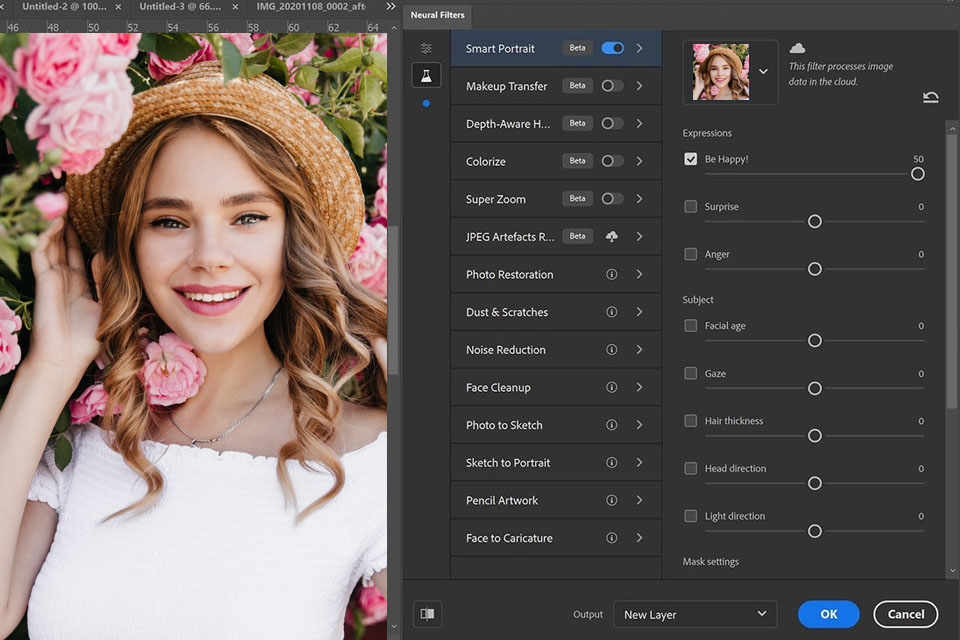This screenshot has width=960, height=640.
Task: Select the Dust & Scratches filter row
Action: pyautogui.click(x=556, y=312)
